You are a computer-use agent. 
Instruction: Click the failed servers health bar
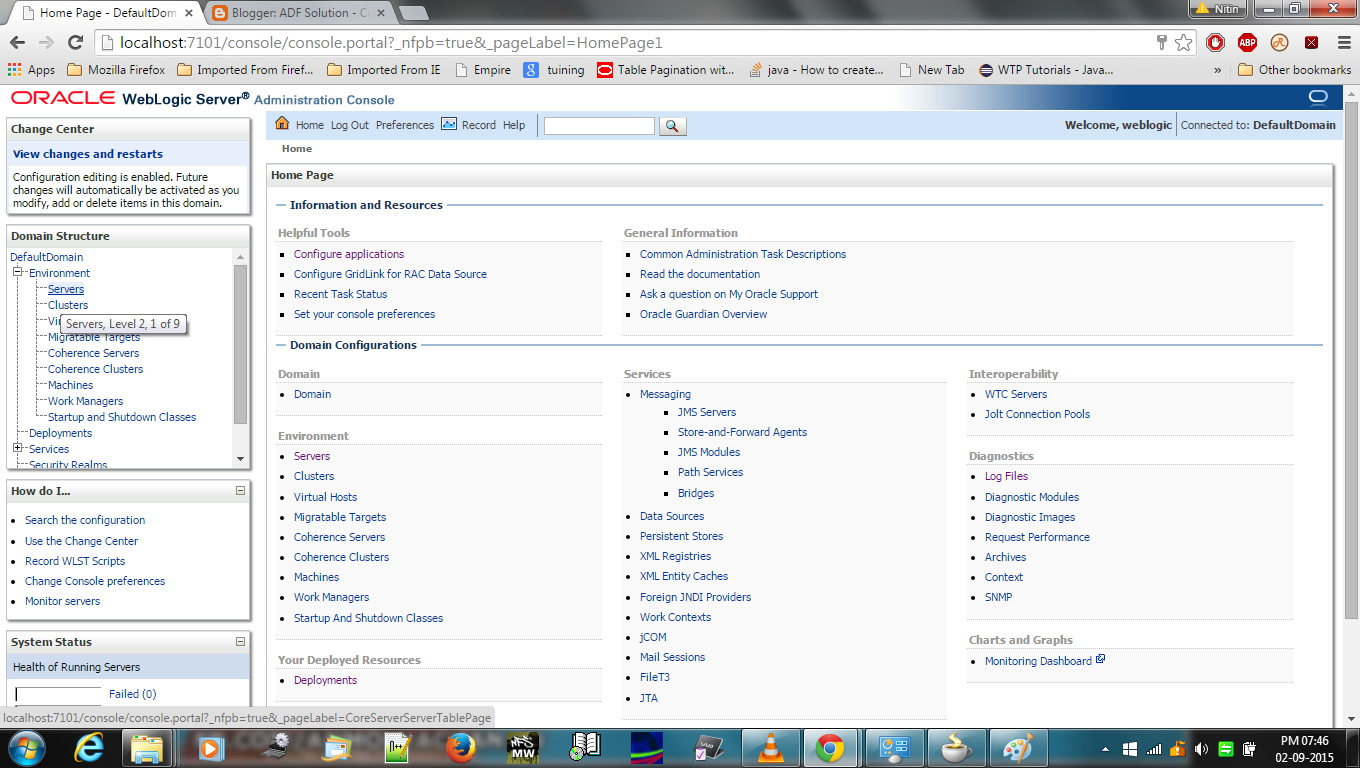58,694
